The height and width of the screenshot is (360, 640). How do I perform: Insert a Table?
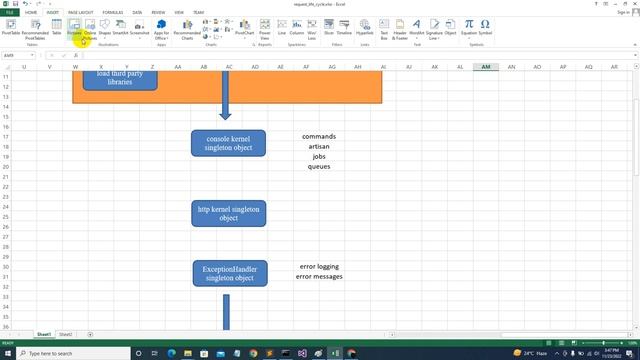tap(57, 27)
